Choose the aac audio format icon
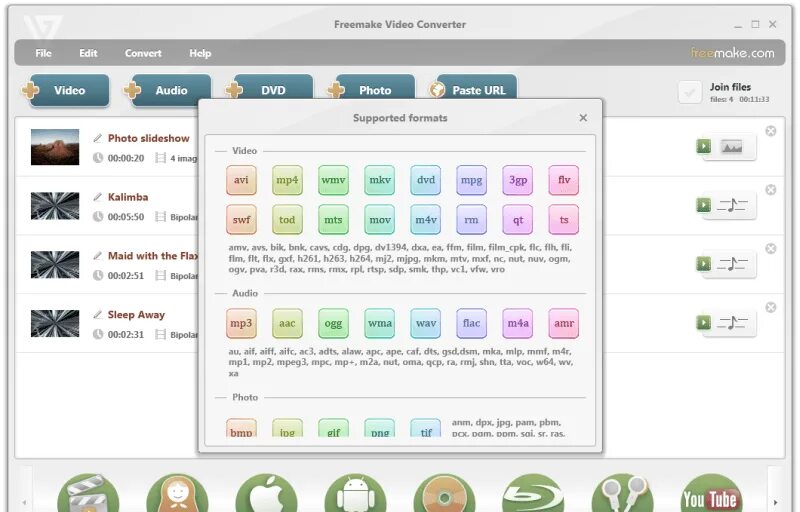Screen dimensions: 800x512 [x=287, y=323]
